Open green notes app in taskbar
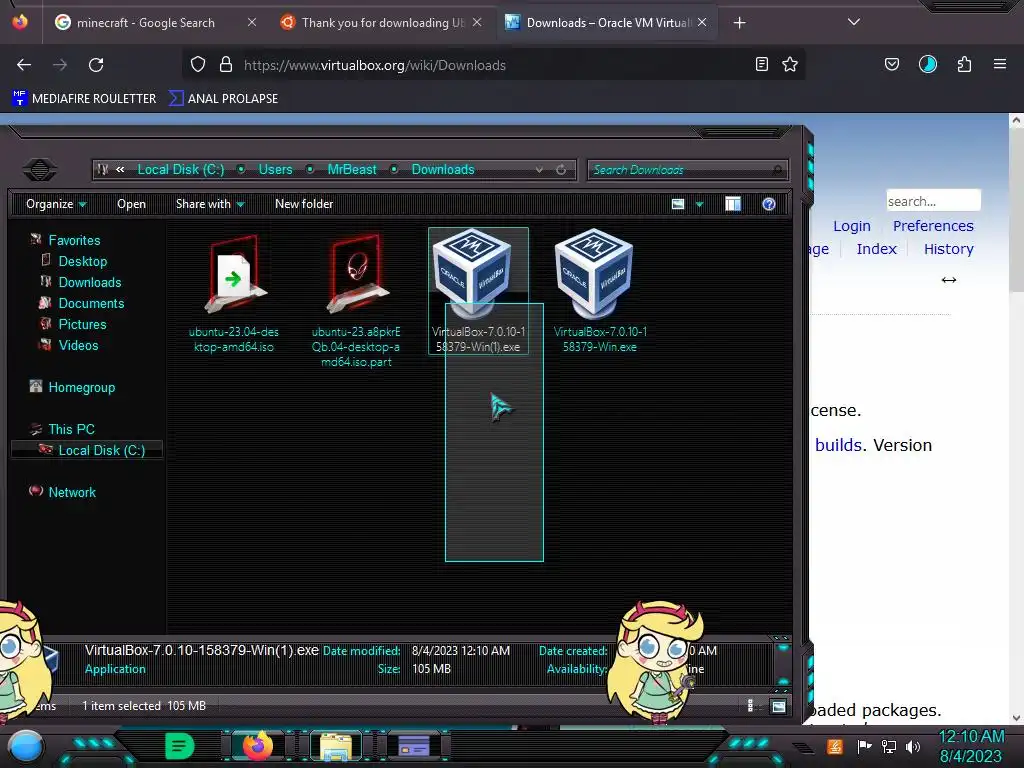This screenshot has height=768, width=1024. pyautogui.click(x=180, y=746)
